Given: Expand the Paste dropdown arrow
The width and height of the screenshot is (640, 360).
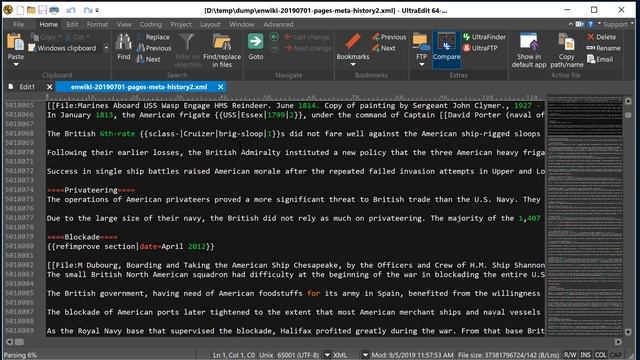Looking at the screenshot, I should (16, 64).
